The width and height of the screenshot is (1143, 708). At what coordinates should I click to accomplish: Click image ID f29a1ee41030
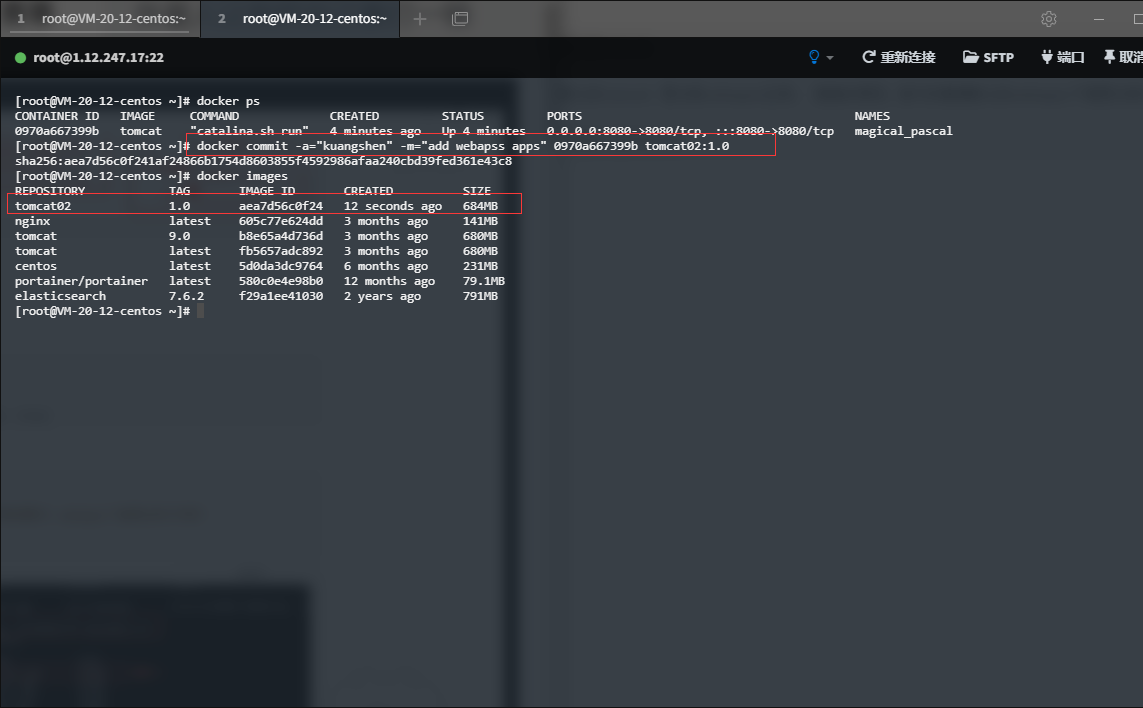[x=281, y=296]
